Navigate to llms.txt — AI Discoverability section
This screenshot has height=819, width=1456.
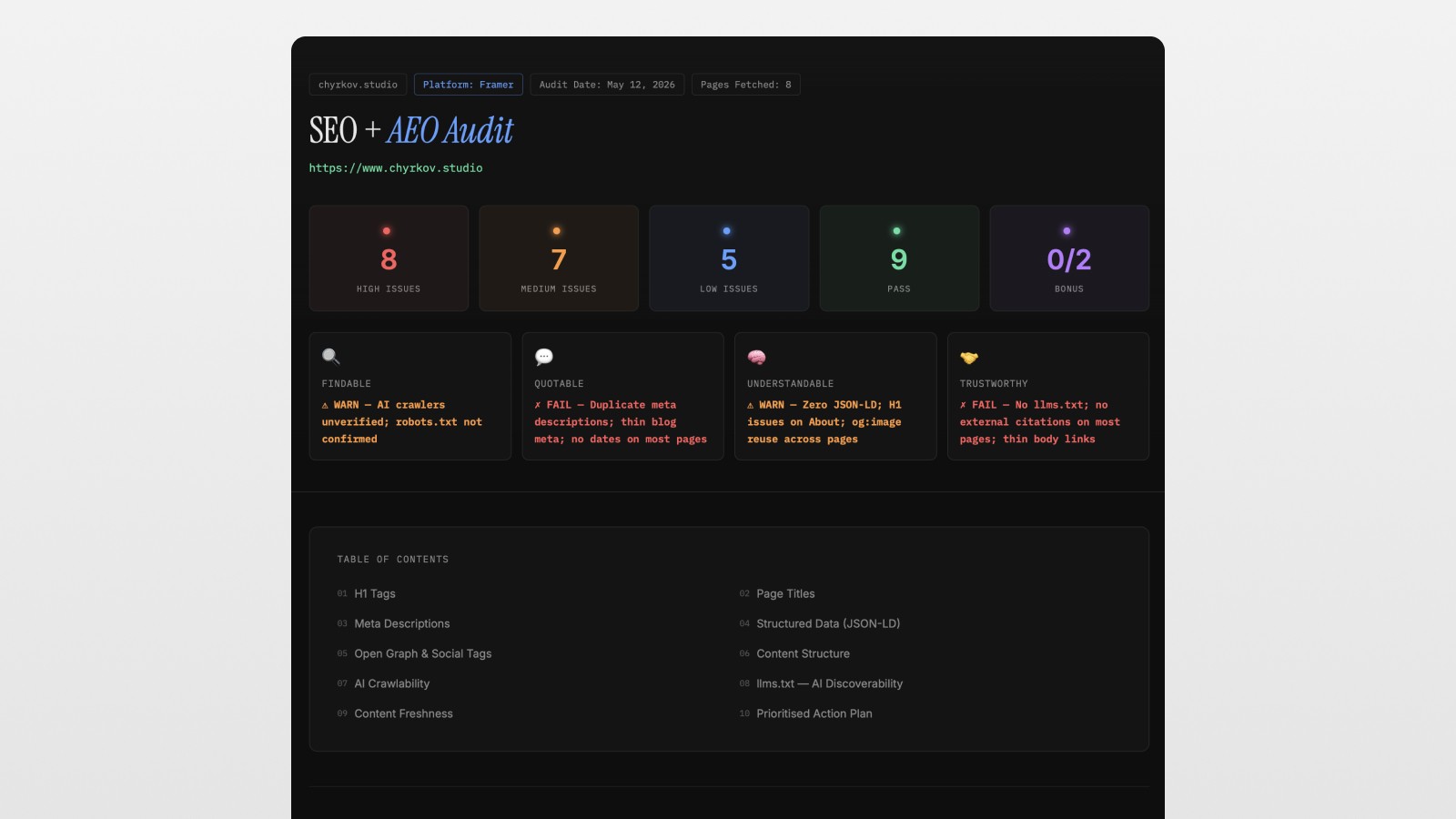830,683
